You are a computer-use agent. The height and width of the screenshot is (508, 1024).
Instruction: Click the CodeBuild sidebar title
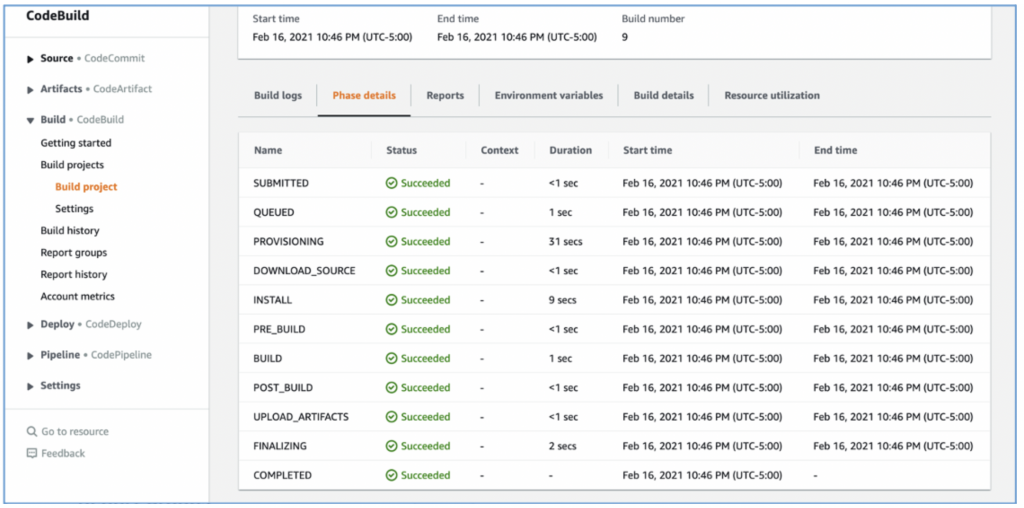[x=57, y=16]
